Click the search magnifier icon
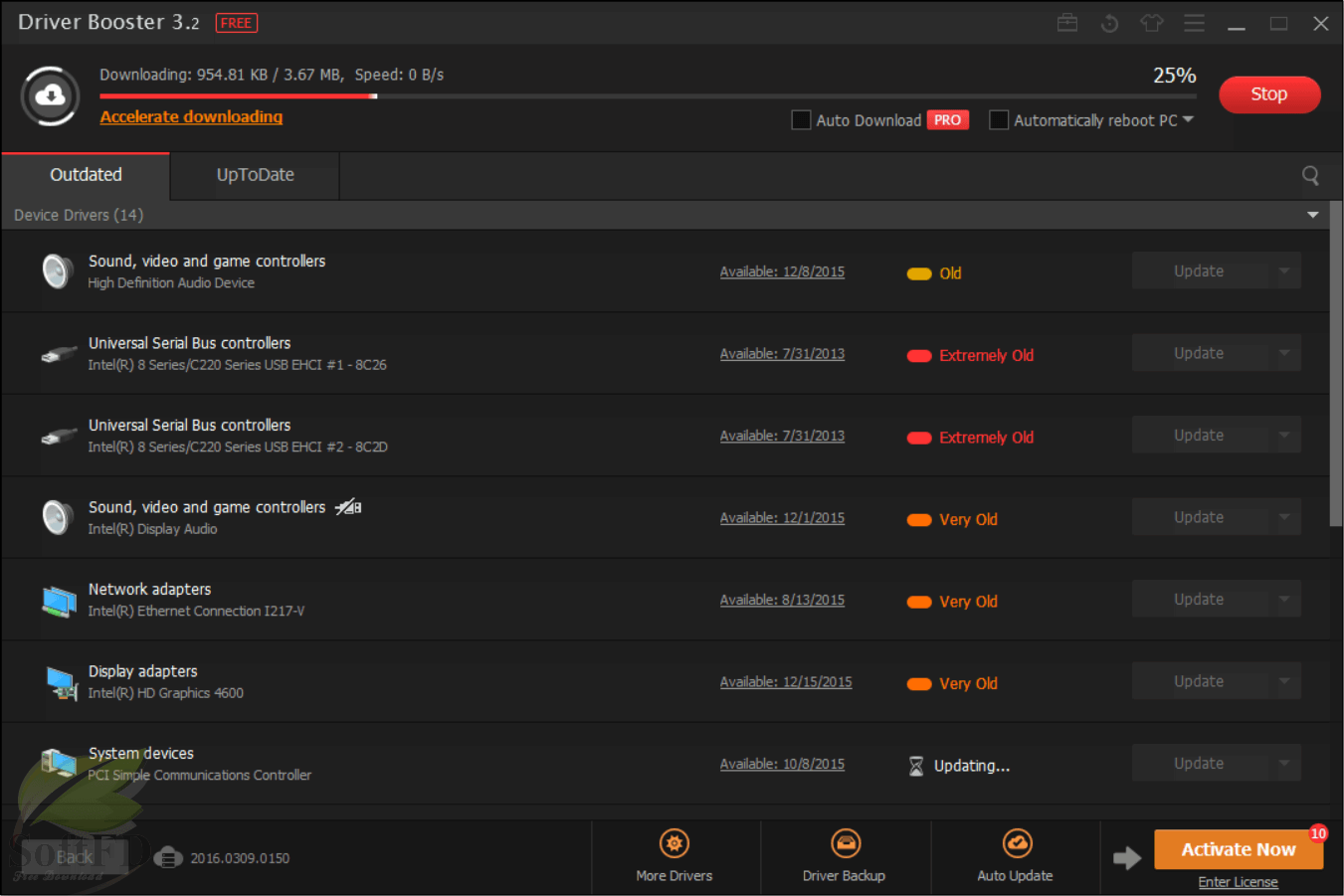Viewport: 1344px width, 896px height. click(1310, 175)
